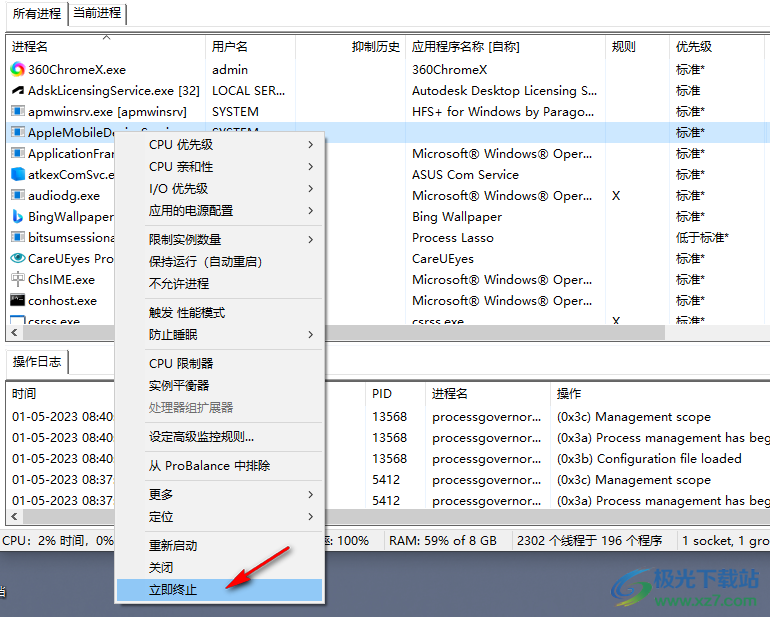Switch to 当前进程 tab
Screen dimensions: 770x617
[97, 13]
